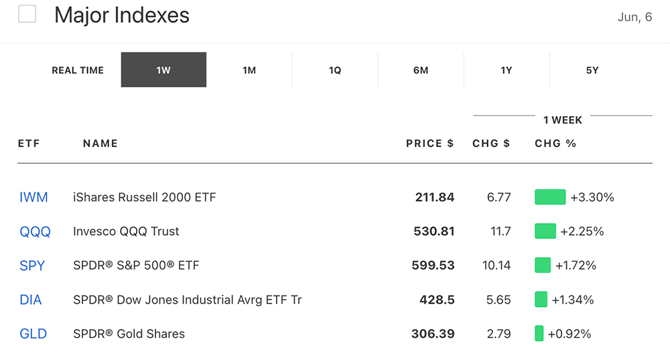Click QQQ green change bar

tap(545, 231)
